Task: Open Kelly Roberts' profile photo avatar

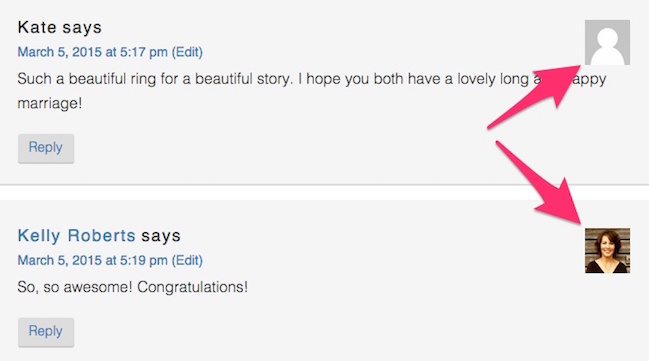Action: tap(607, 250)
